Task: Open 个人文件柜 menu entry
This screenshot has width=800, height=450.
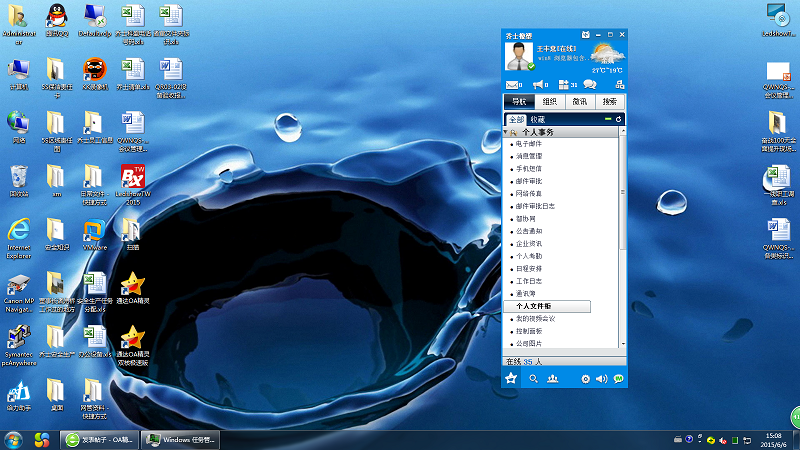Action: click(534, 306)
